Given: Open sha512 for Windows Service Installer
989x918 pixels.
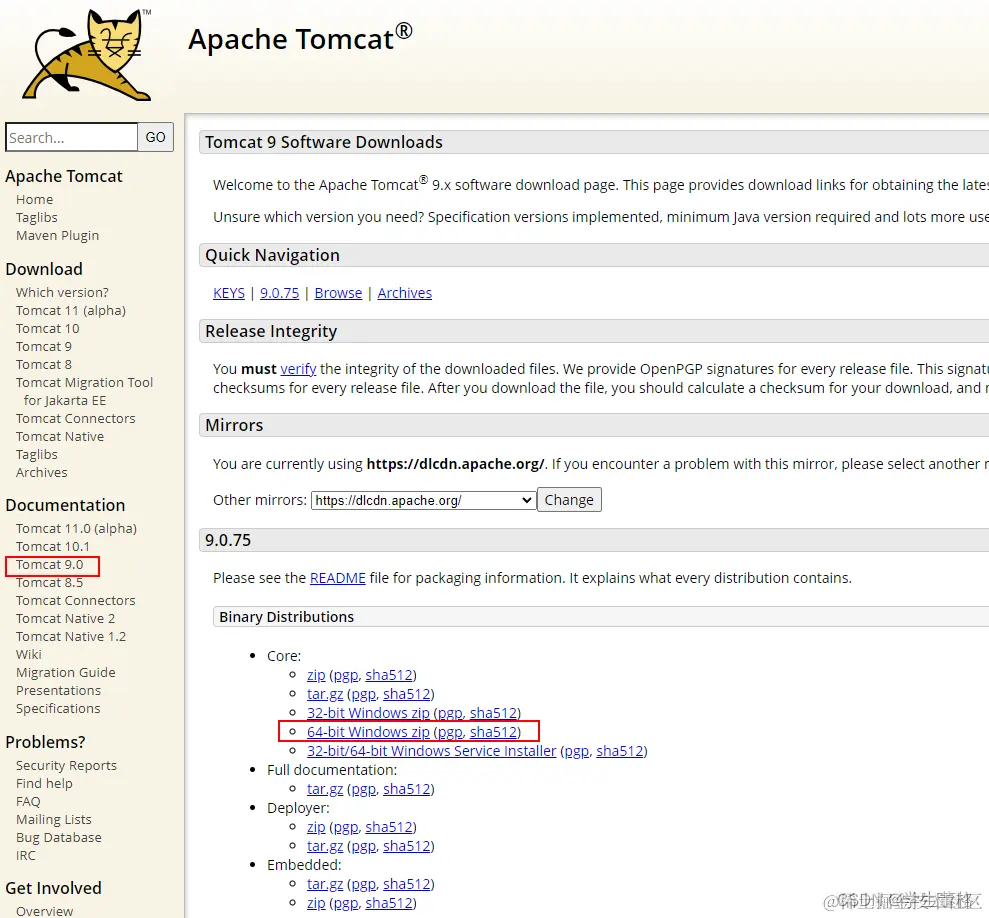Looking at the screenshot, I should click(620, 750).
